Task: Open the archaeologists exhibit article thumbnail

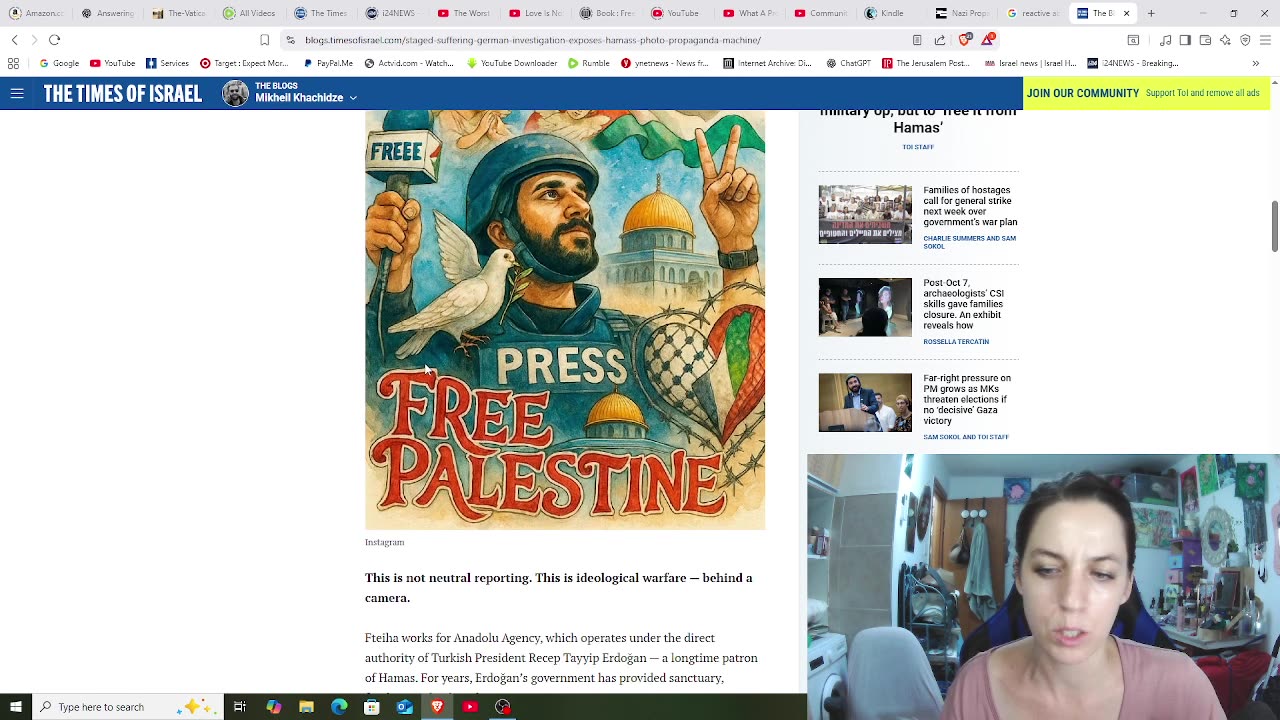Action: 865,307
